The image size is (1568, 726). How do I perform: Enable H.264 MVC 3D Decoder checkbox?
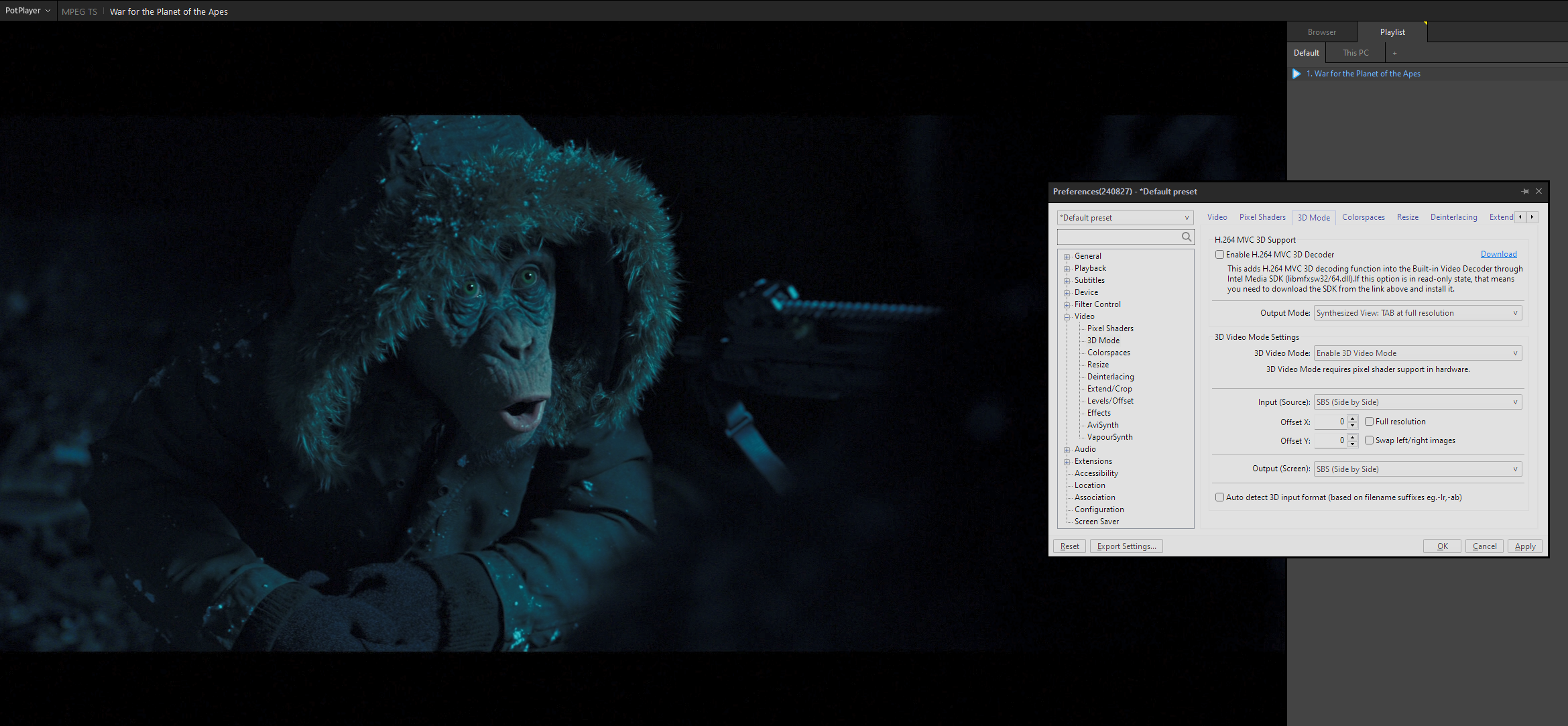1219,255
